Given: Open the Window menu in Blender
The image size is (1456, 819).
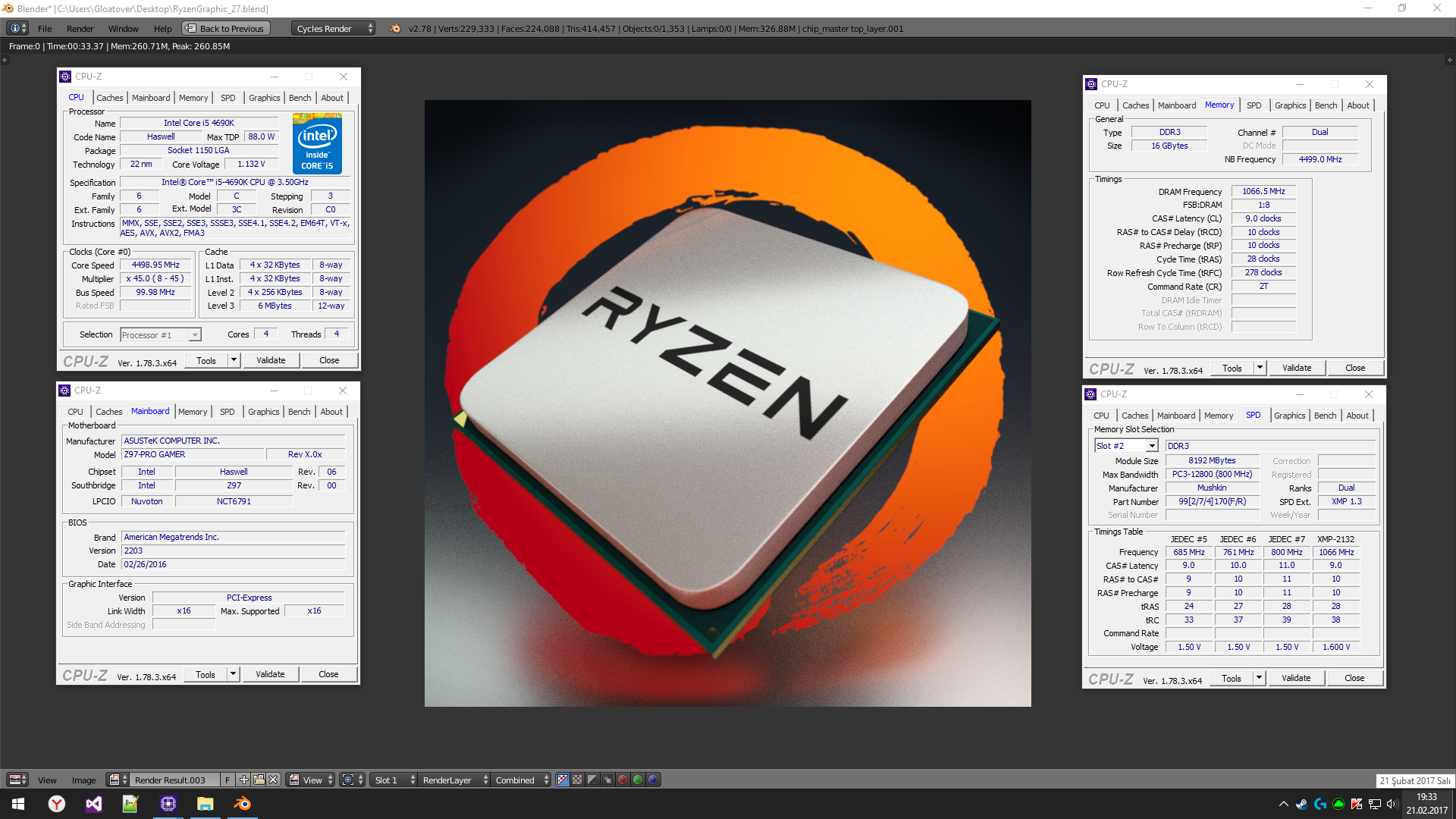Looking at the screenshot, I should pyautogui.click(x=123, y=29).
